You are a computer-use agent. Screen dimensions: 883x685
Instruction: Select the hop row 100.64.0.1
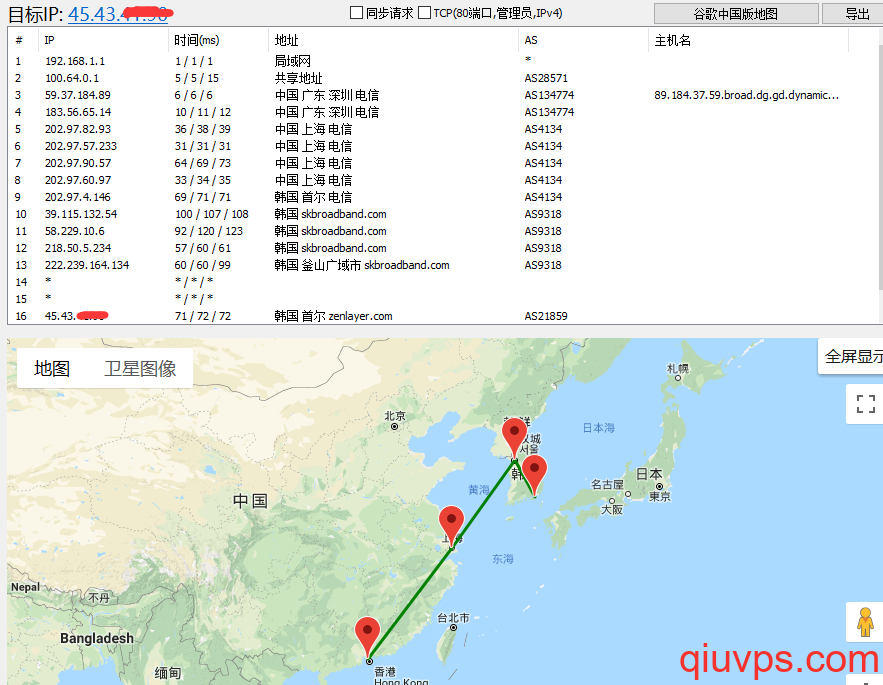click(x=444, y=78)
